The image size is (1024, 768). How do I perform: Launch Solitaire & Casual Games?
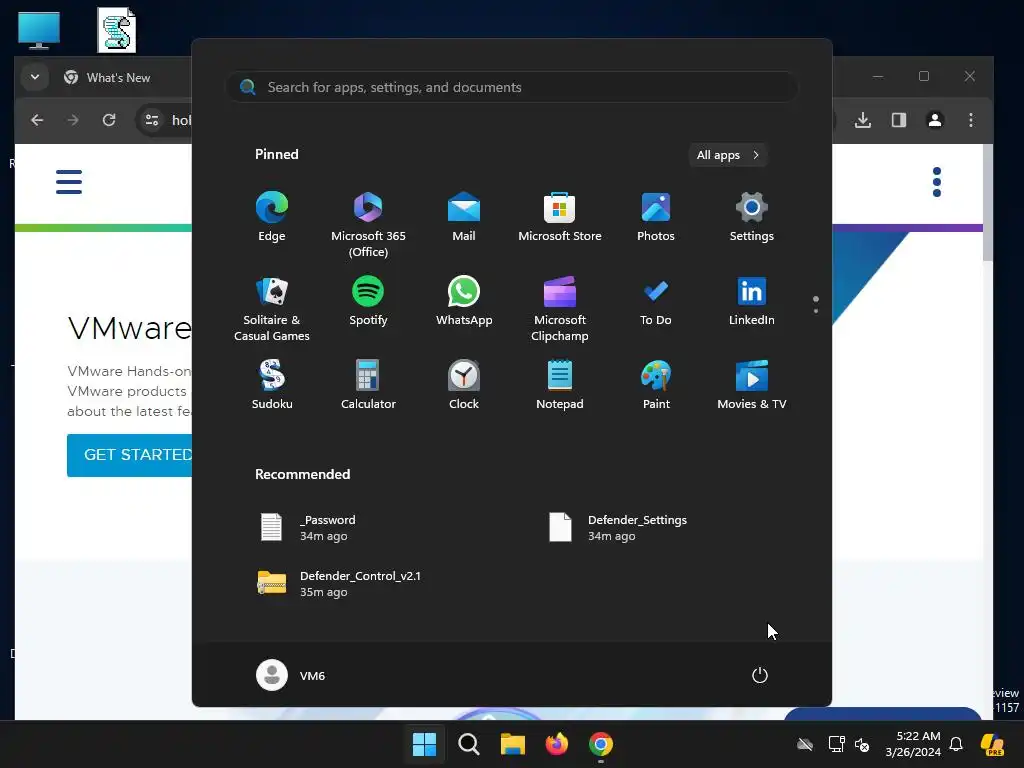[272, 308]
